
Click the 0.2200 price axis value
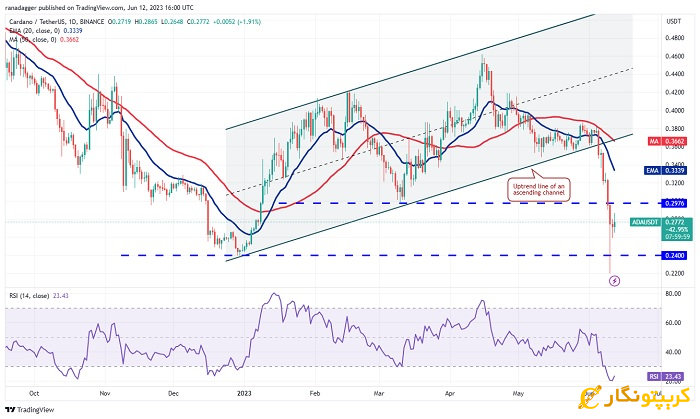(x=674, y=274)
